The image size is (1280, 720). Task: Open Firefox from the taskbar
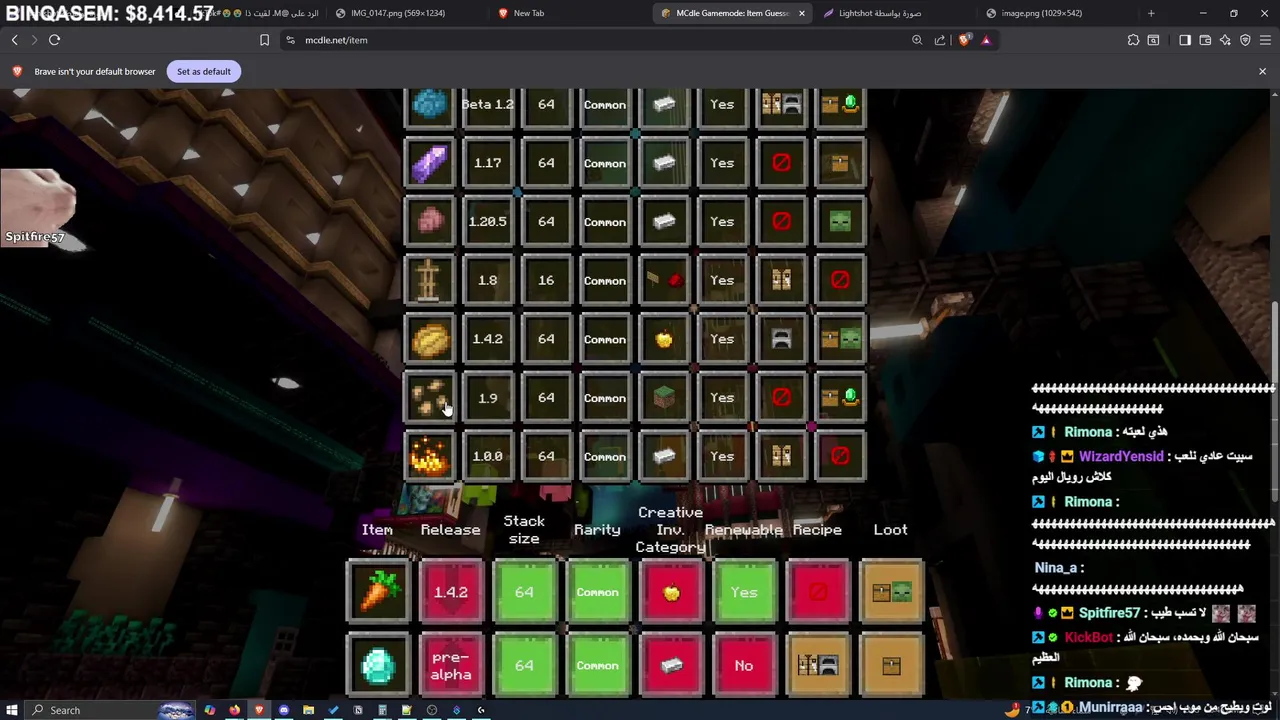click(234, 710)
